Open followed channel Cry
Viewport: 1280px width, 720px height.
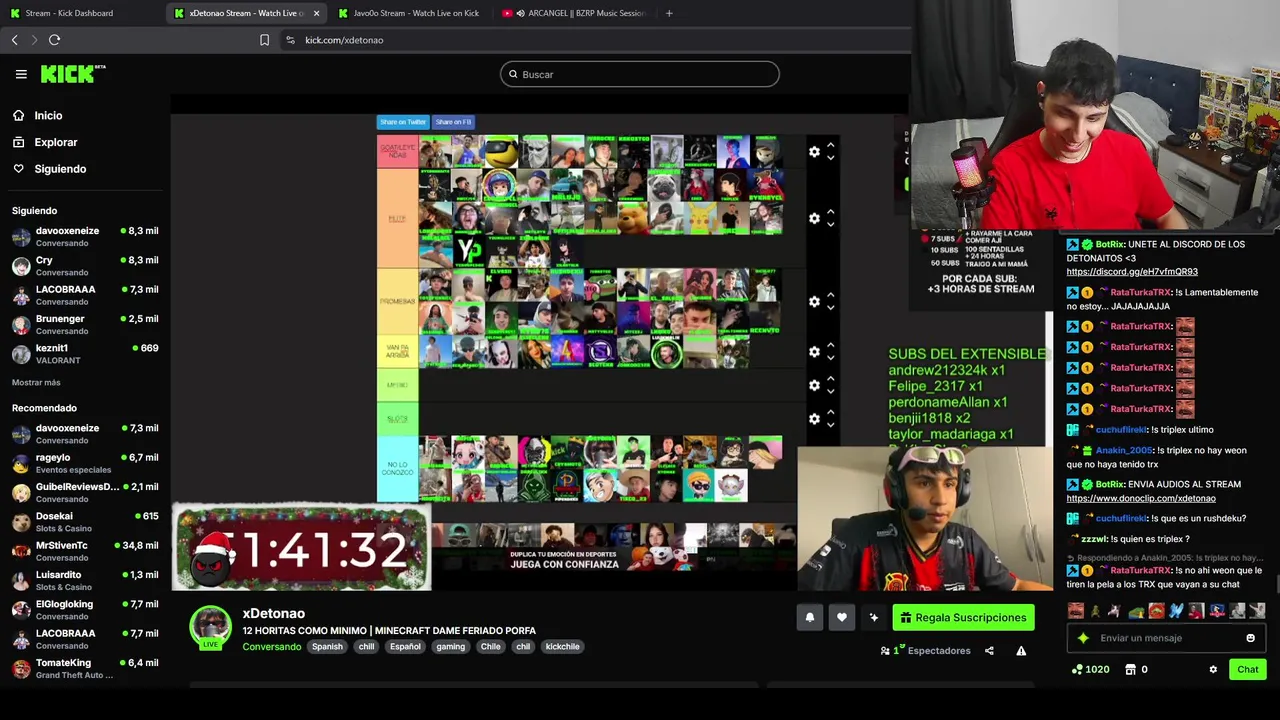coord(85,265)
